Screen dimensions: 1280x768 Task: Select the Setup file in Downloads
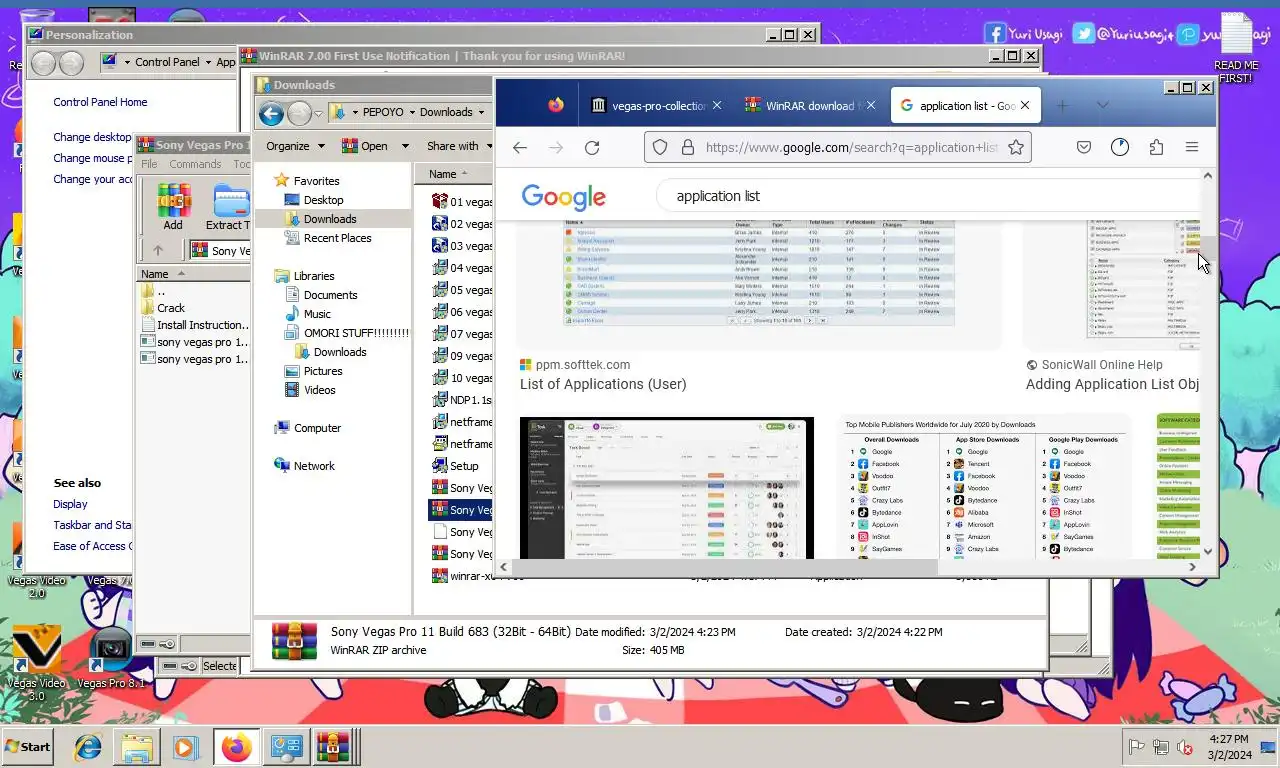456,466
